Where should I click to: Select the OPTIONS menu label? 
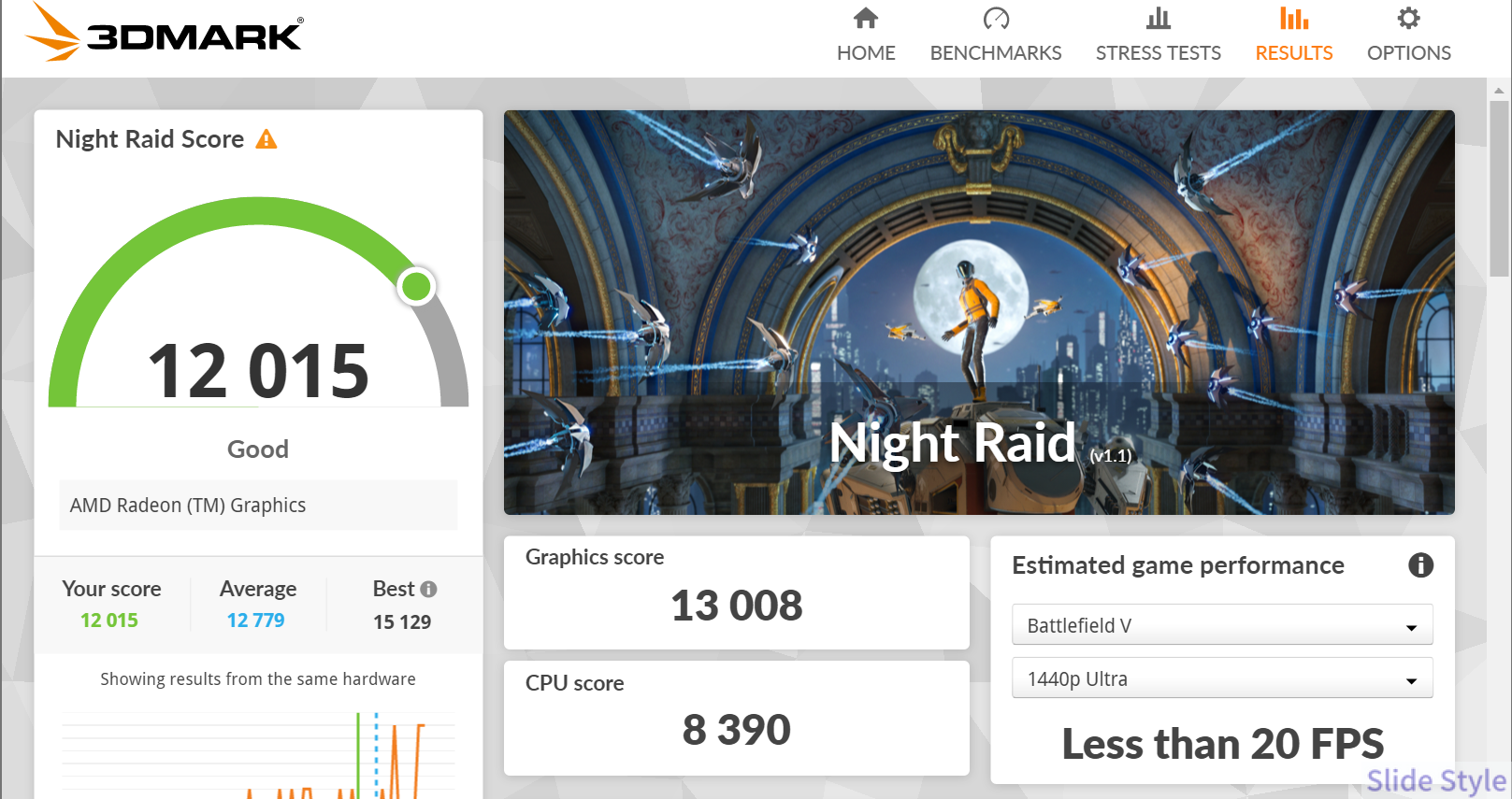point(1408,53)
